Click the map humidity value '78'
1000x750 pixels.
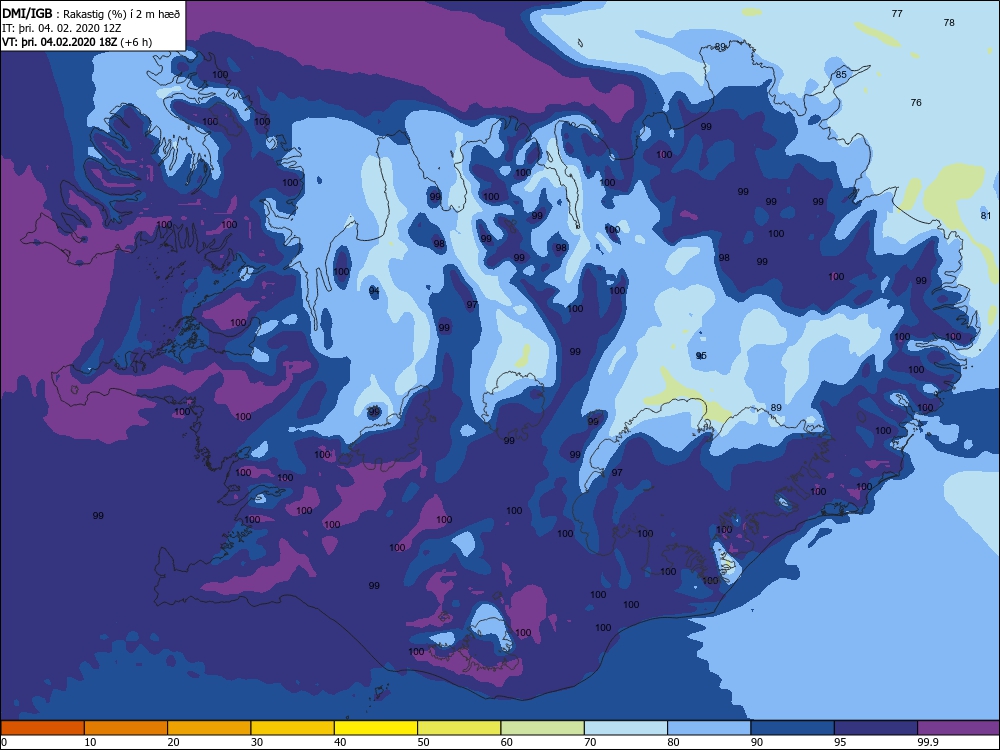click(949, 22)
